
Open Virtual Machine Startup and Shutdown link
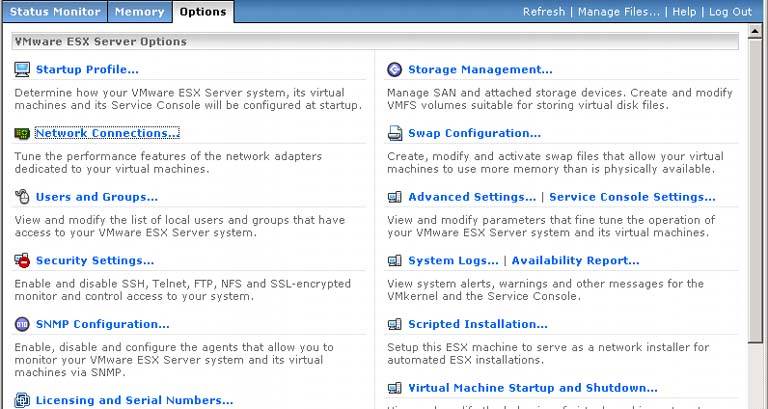532,388
